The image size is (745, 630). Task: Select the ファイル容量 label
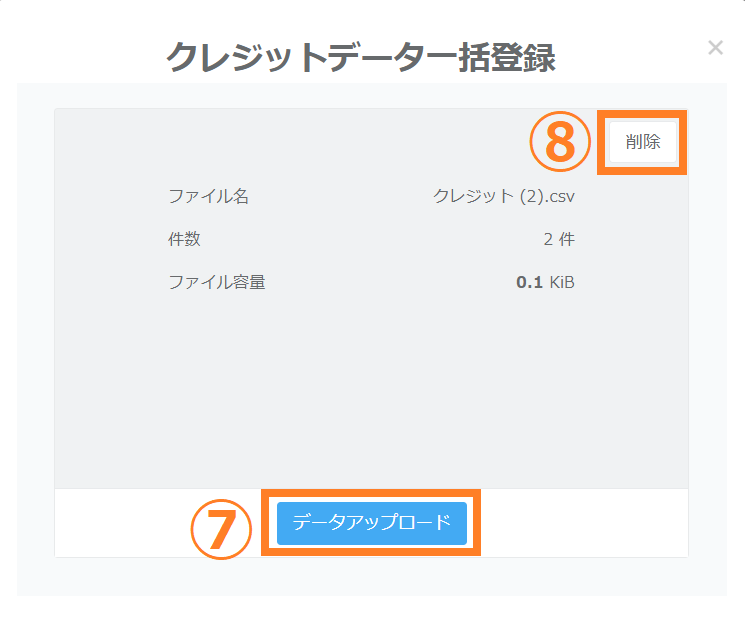point(216,282)
